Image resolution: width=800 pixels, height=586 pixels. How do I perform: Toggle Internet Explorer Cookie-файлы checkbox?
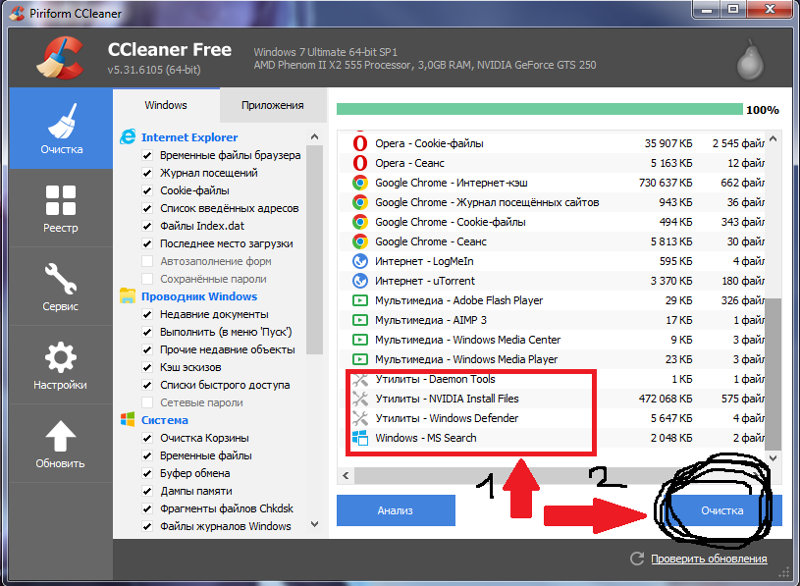(x=147, y=191)
